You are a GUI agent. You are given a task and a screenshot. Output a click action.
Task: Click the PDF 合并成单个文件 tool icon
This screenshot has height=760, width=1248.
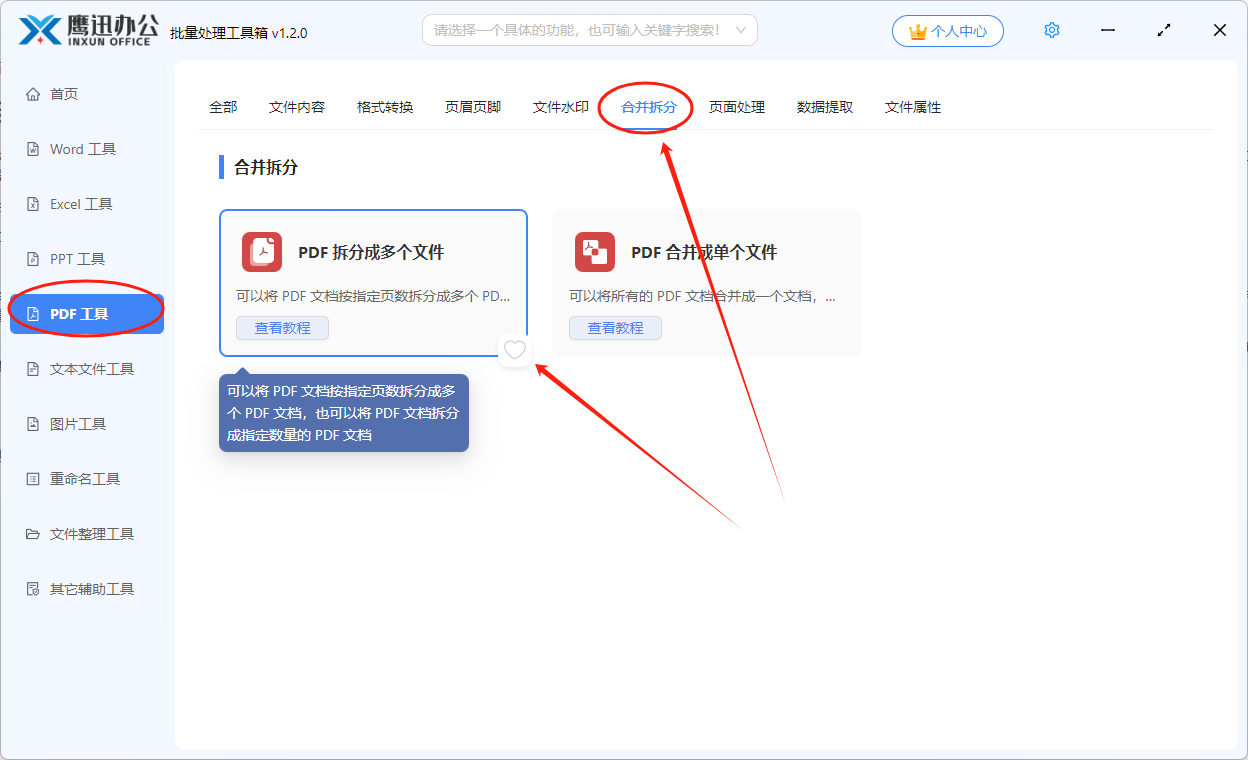pos(594,252)
